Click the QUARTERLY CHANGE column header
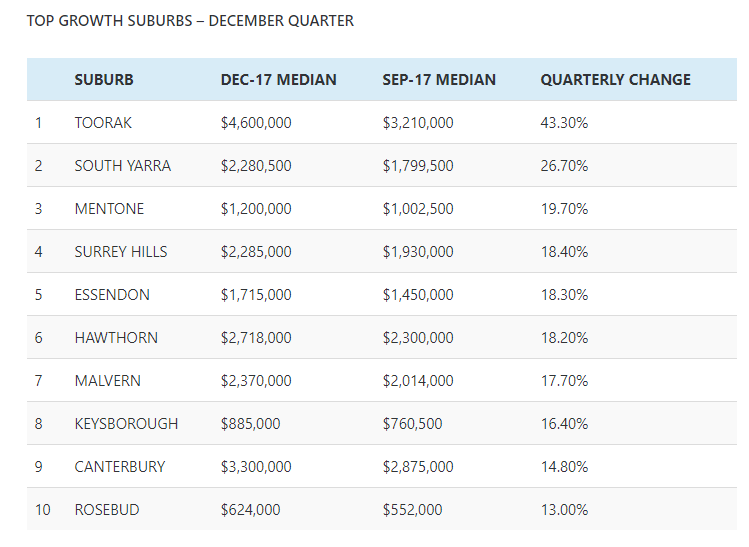 click(615, 80)
